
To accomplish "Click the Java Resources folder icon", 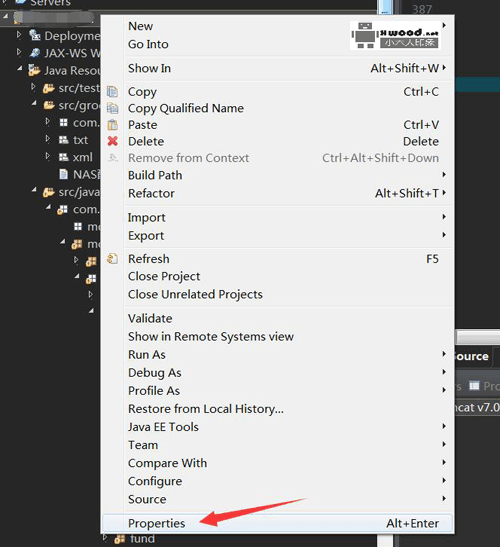I will [34, 70].
